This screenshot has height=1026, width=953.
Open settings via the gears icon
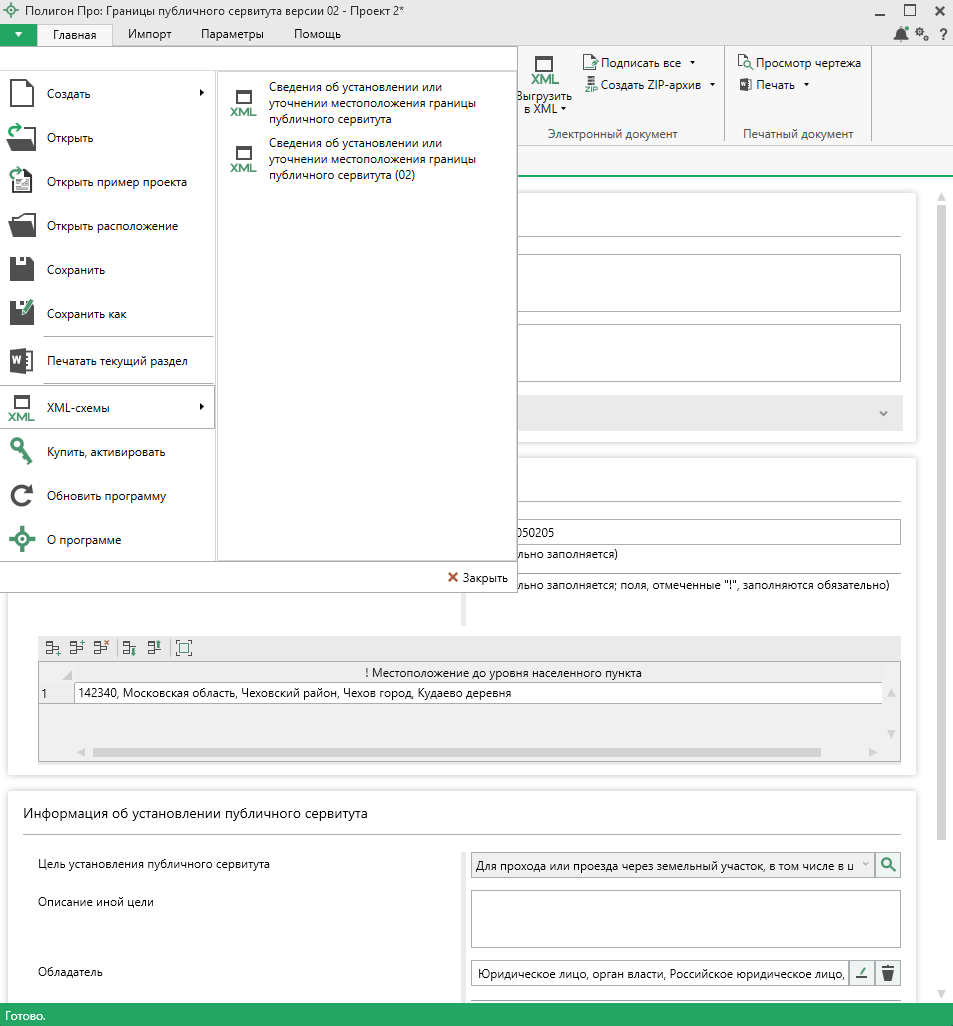pyautogui.click(x=922, y=34)
